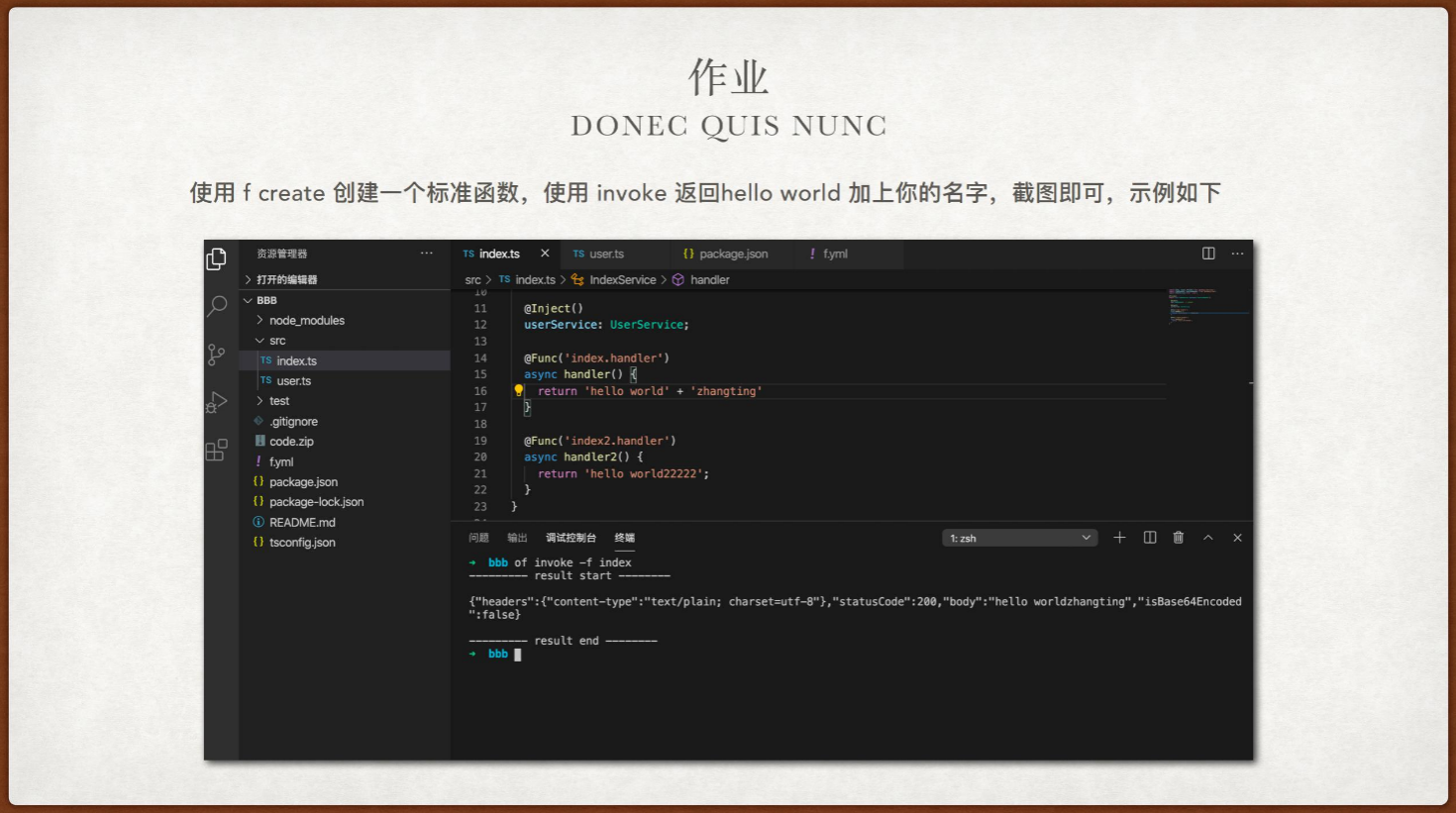
Task: Click the code minimap preview
Action: (1208, 305)
